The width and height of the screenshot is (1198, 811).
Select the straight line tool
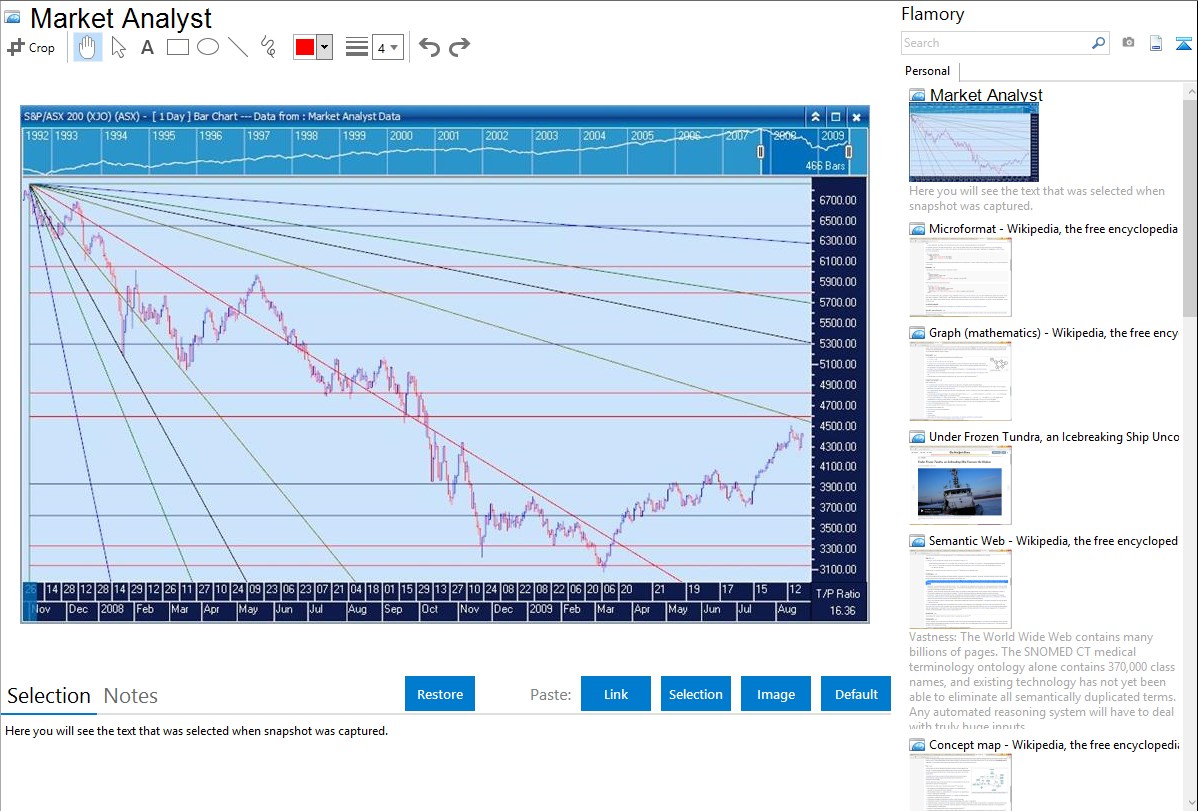(238, 47)
